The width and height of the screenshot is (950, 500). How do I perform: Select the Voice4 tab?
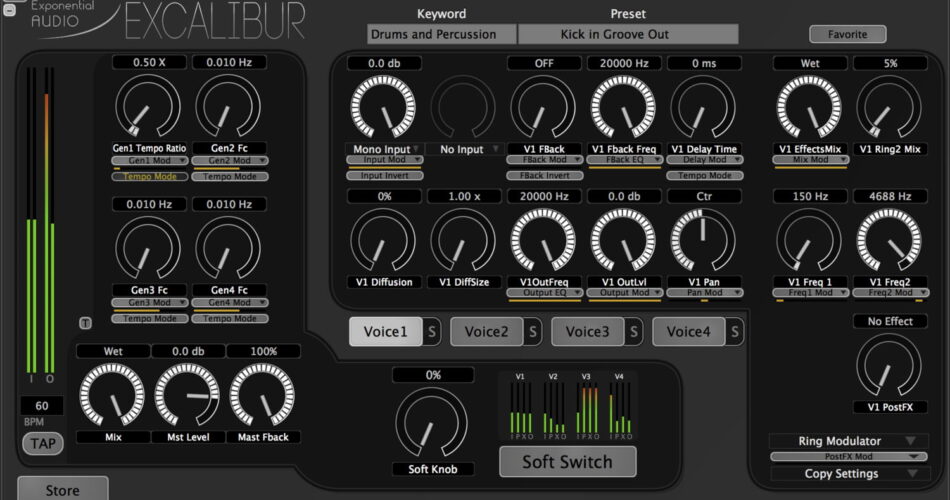(688, 332)
